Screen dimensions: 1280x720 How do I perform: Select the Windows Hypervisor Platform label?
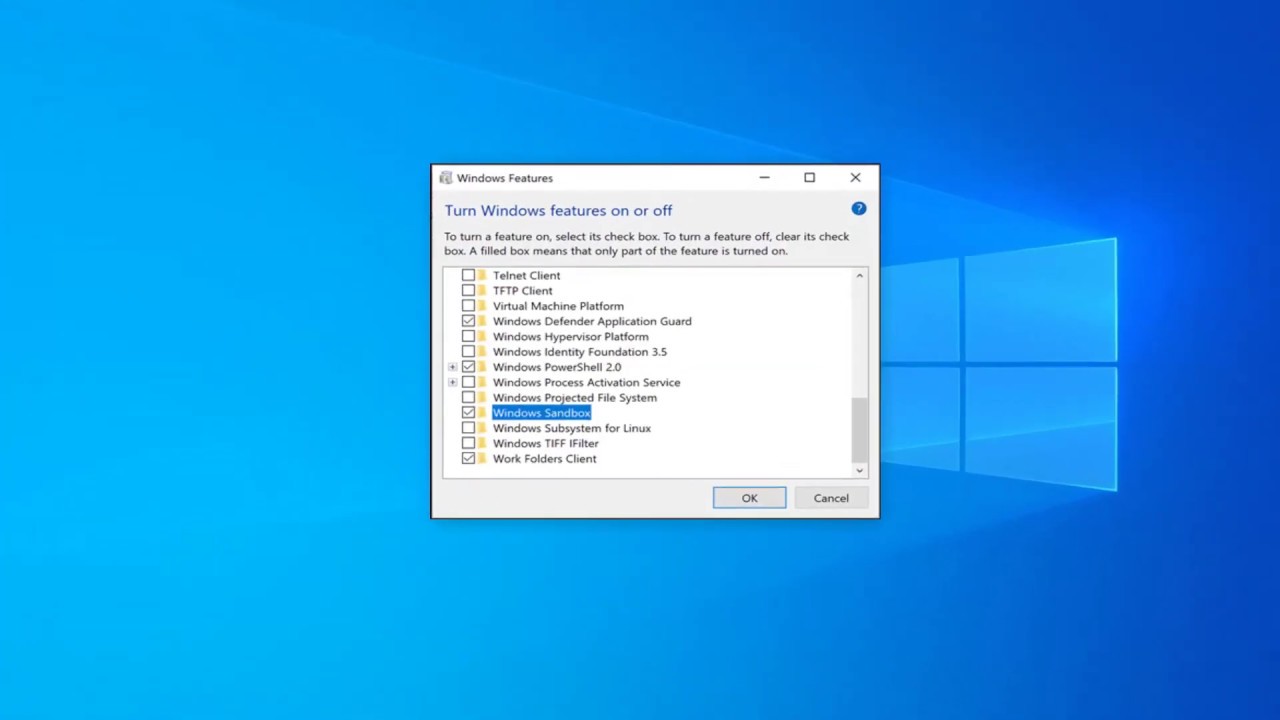(x=570, y=337)
